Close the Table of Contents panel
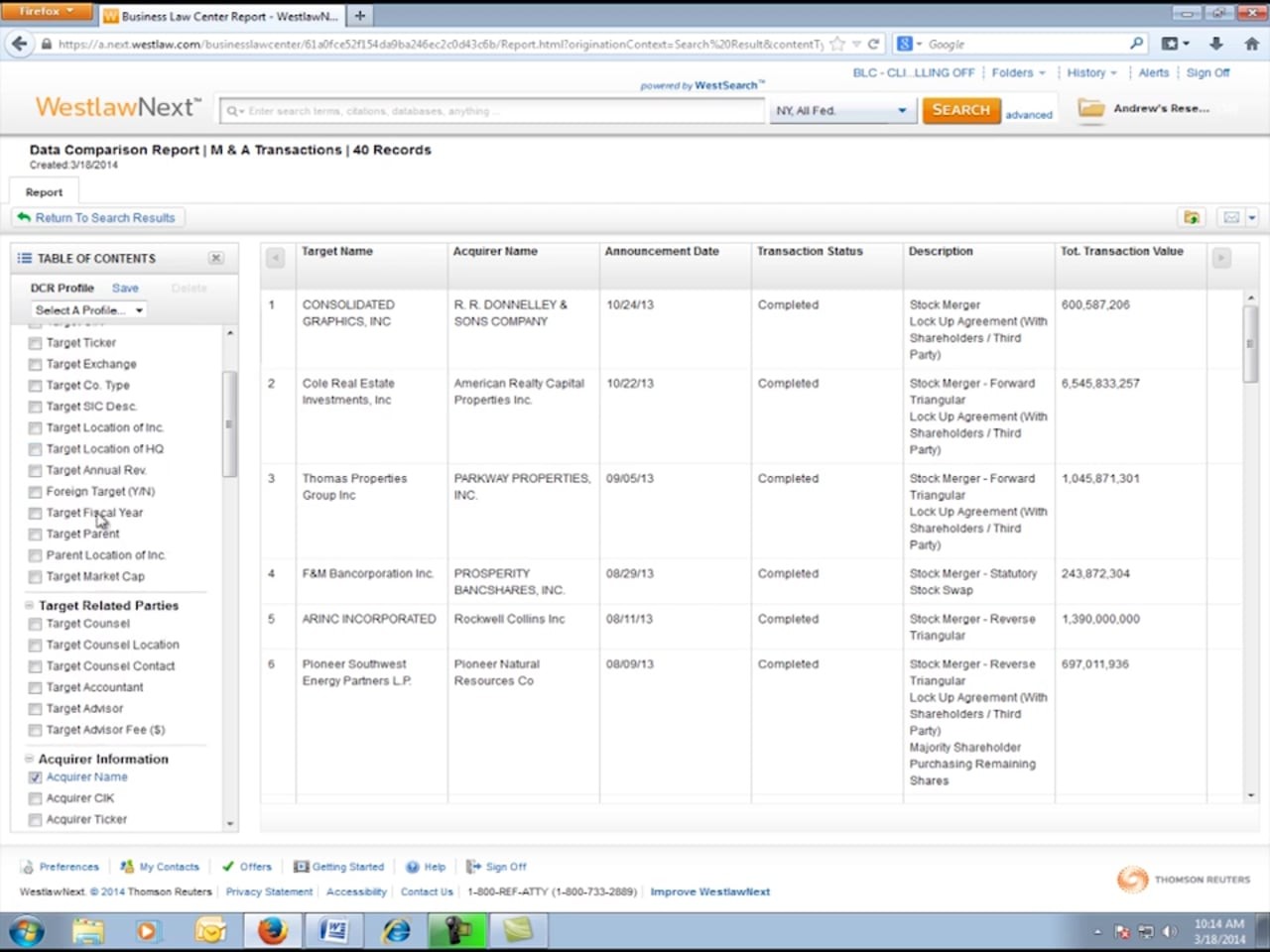Viewport: 1270px width, 952px height. [215, 258]
